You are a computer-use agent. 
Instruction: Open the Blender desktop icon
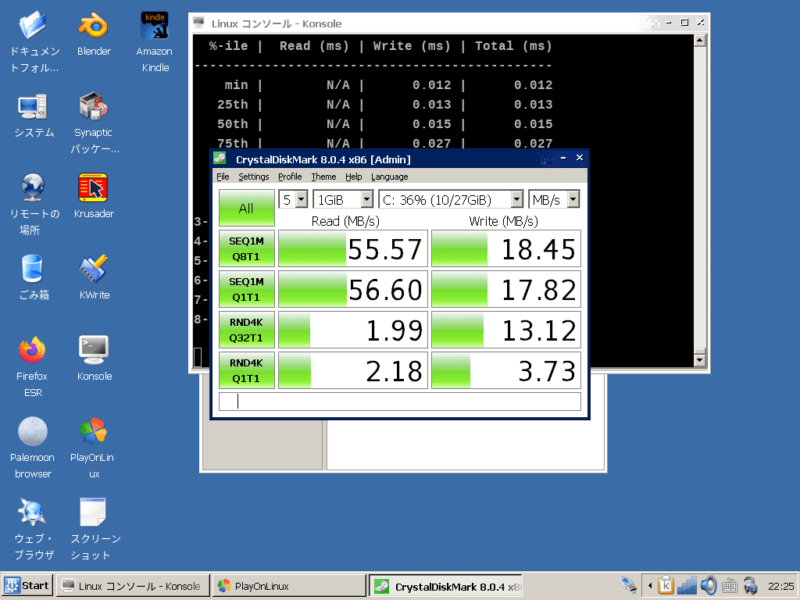coord(93,27)
